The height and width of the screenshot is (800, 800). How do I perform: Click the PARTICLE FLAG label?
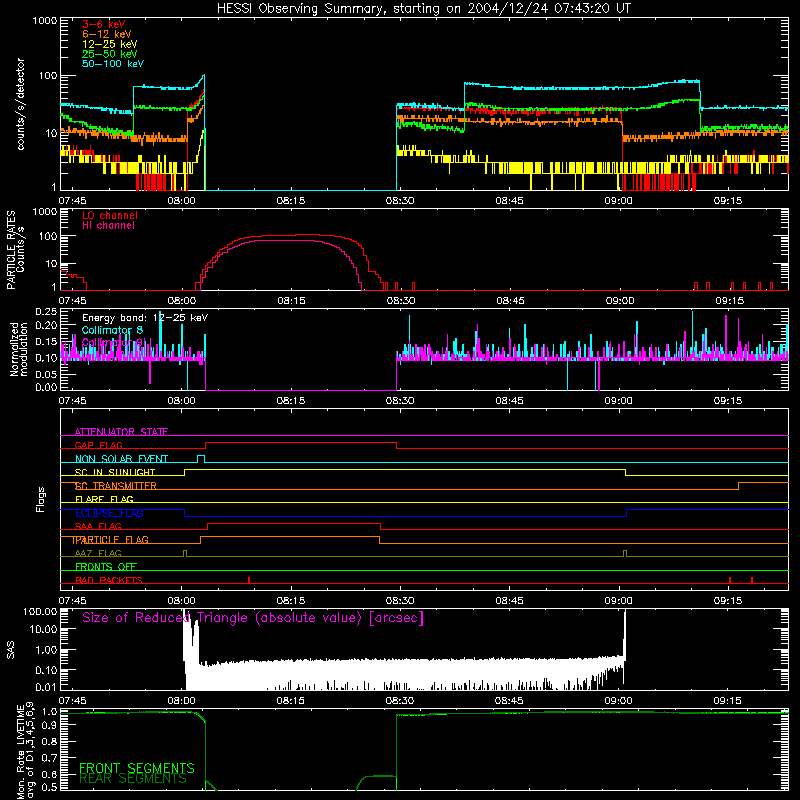[x=111, y=540]
